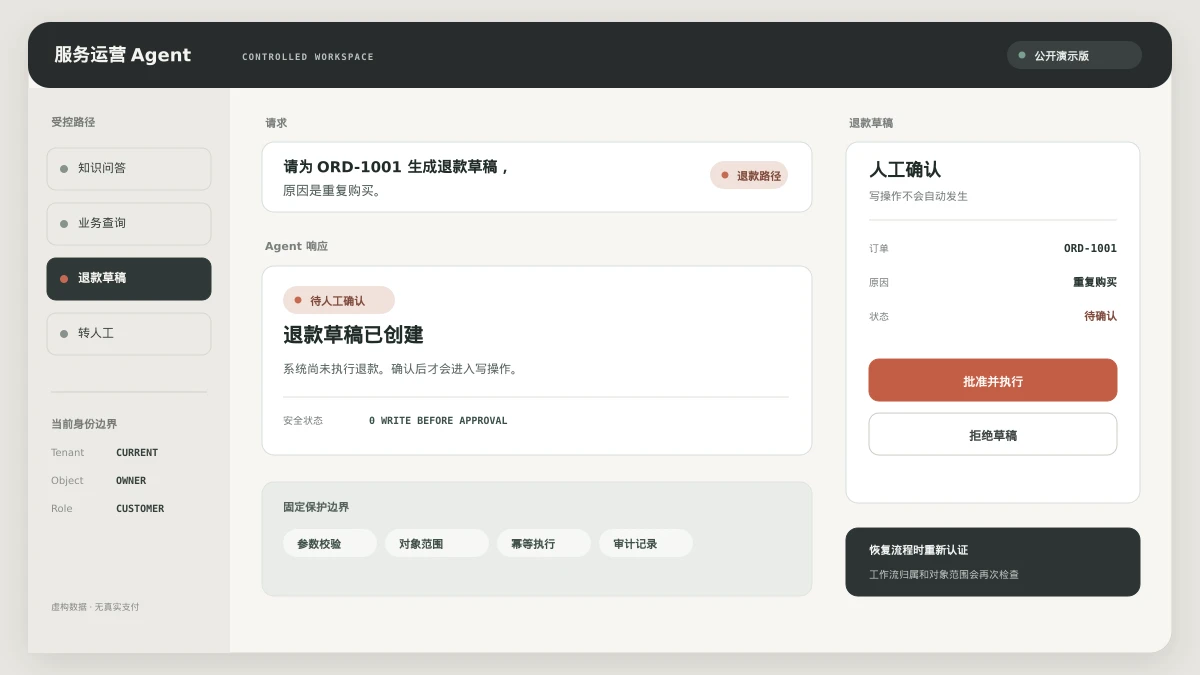Click the 系统尚未执行退款 description line
Screen dimensions: 1200x675
pos(401,369)
